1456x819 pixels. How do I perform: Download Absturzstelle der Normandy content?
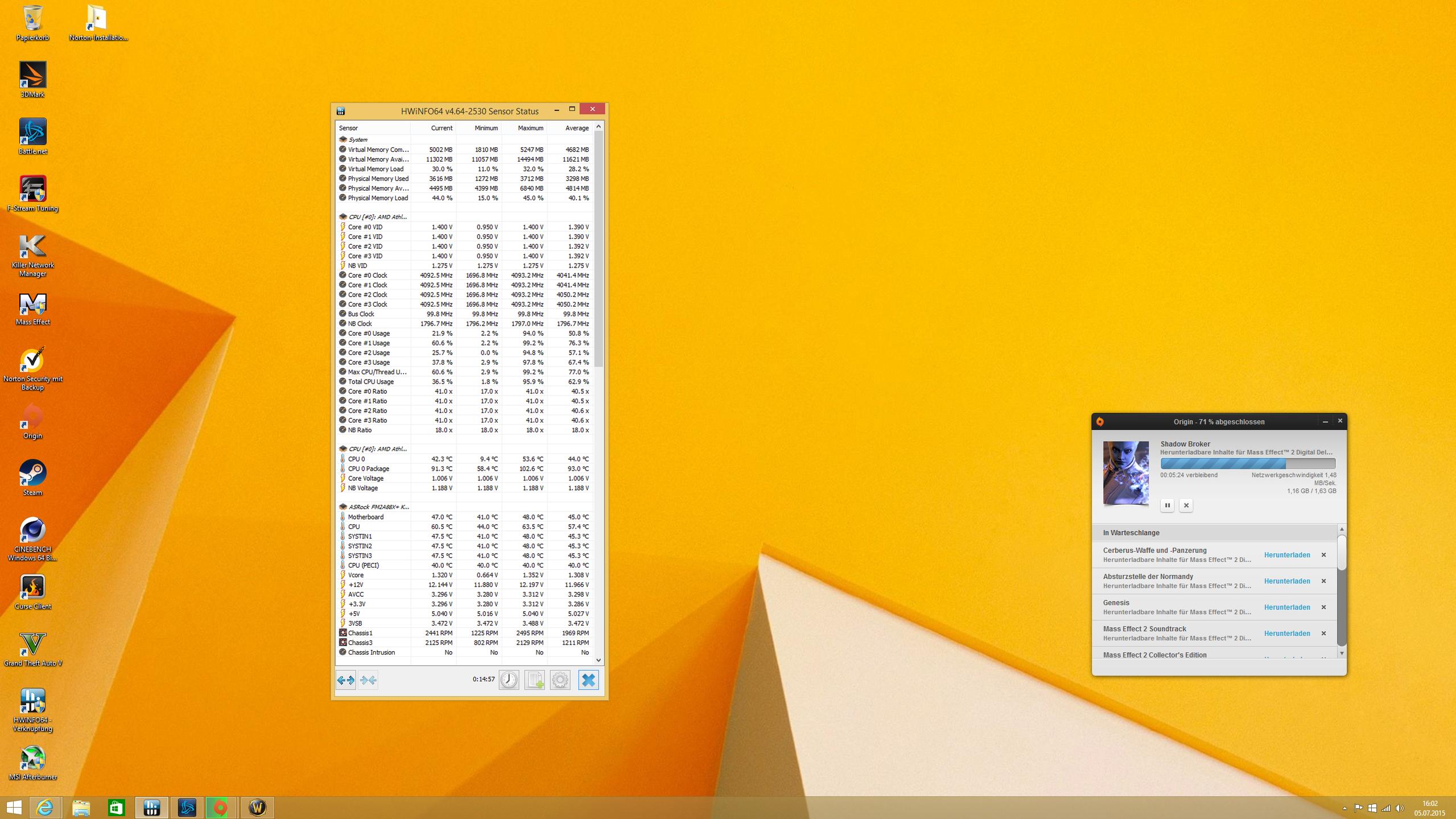click(1287, 581)
